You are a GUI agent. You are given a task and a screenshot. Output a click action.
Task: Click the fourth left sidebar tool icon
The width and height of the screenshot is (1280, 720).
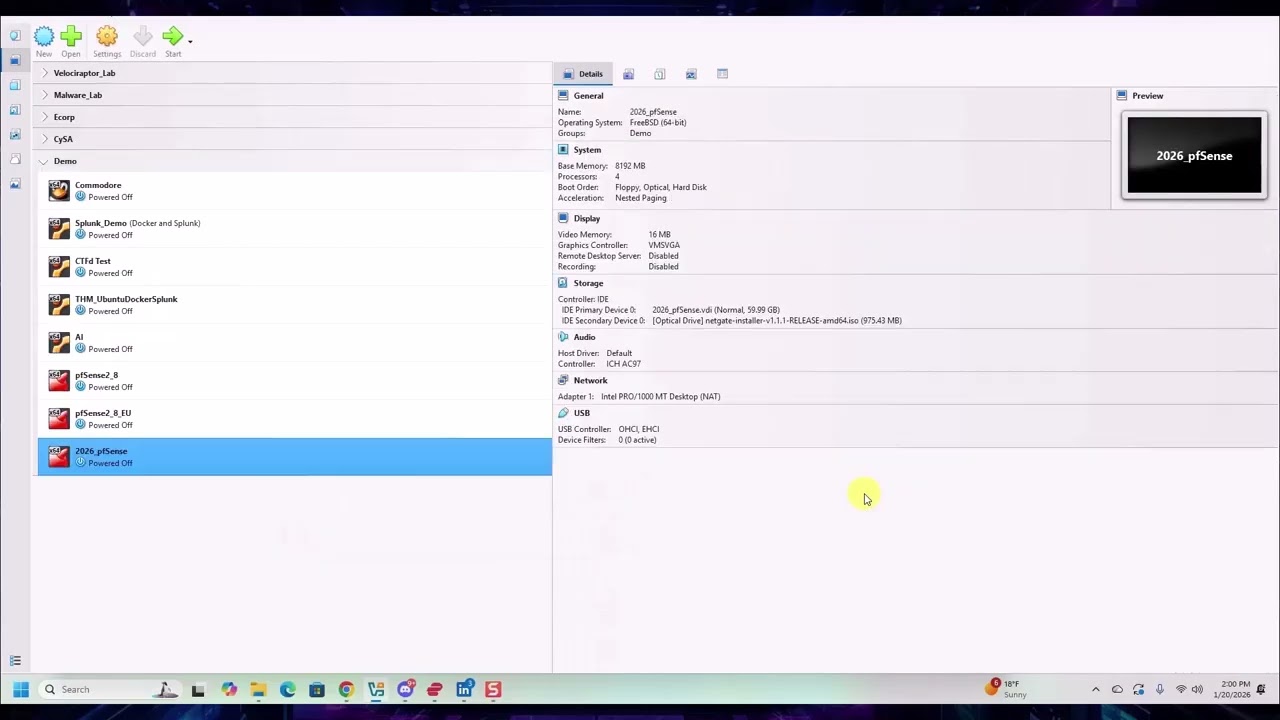[x=15, y=110]
